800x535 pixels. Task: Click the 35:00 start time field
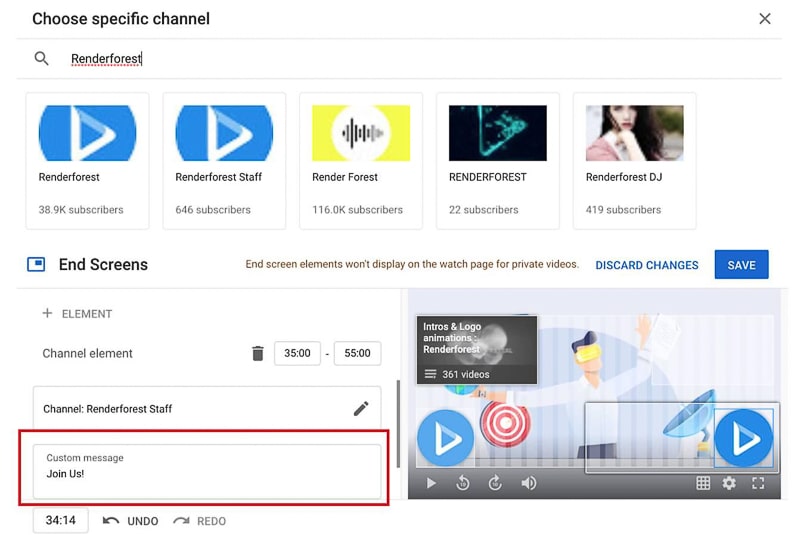point(297,353)
